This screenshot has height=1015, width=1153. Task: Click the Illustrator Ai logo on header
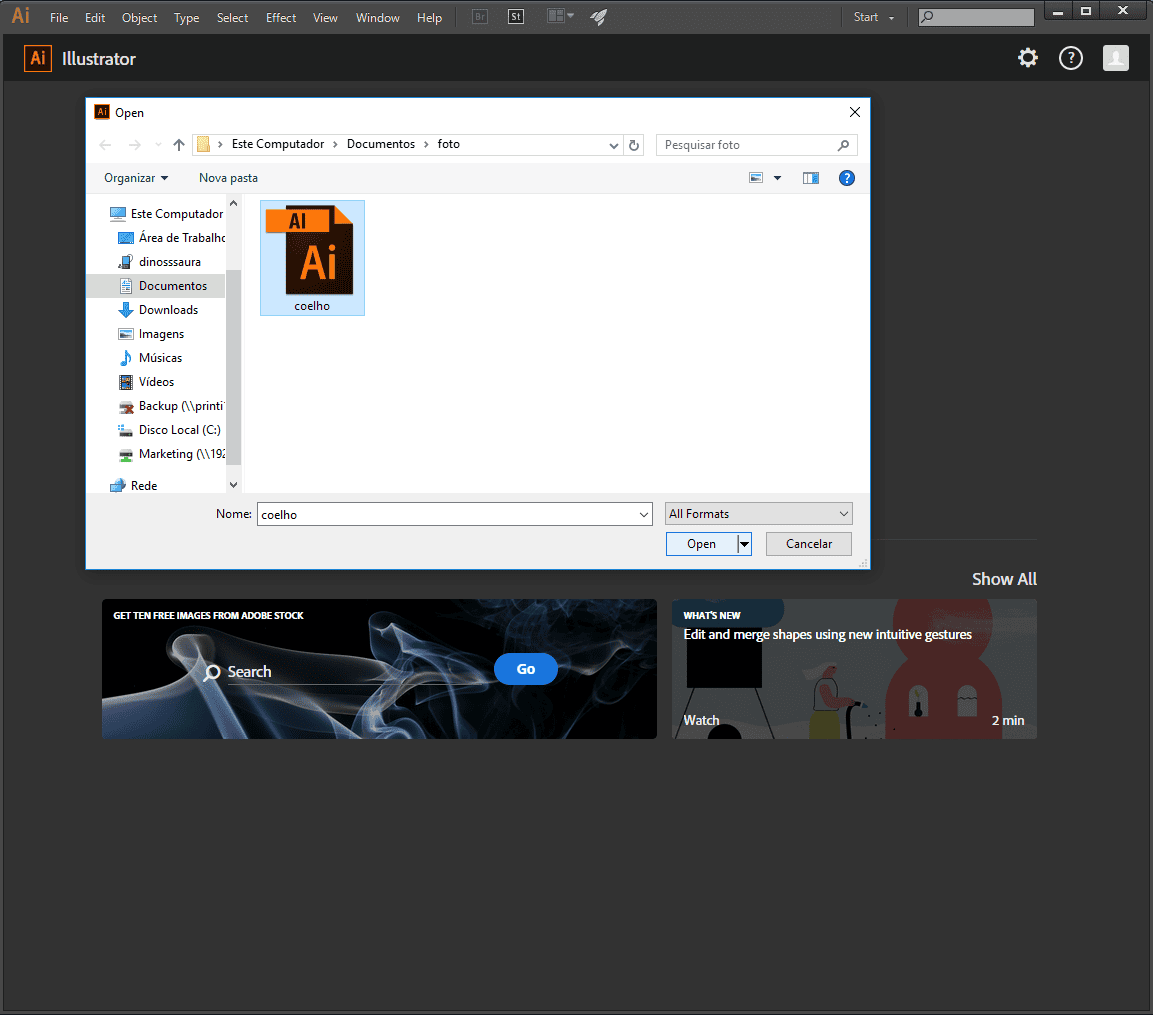[38, 58]
